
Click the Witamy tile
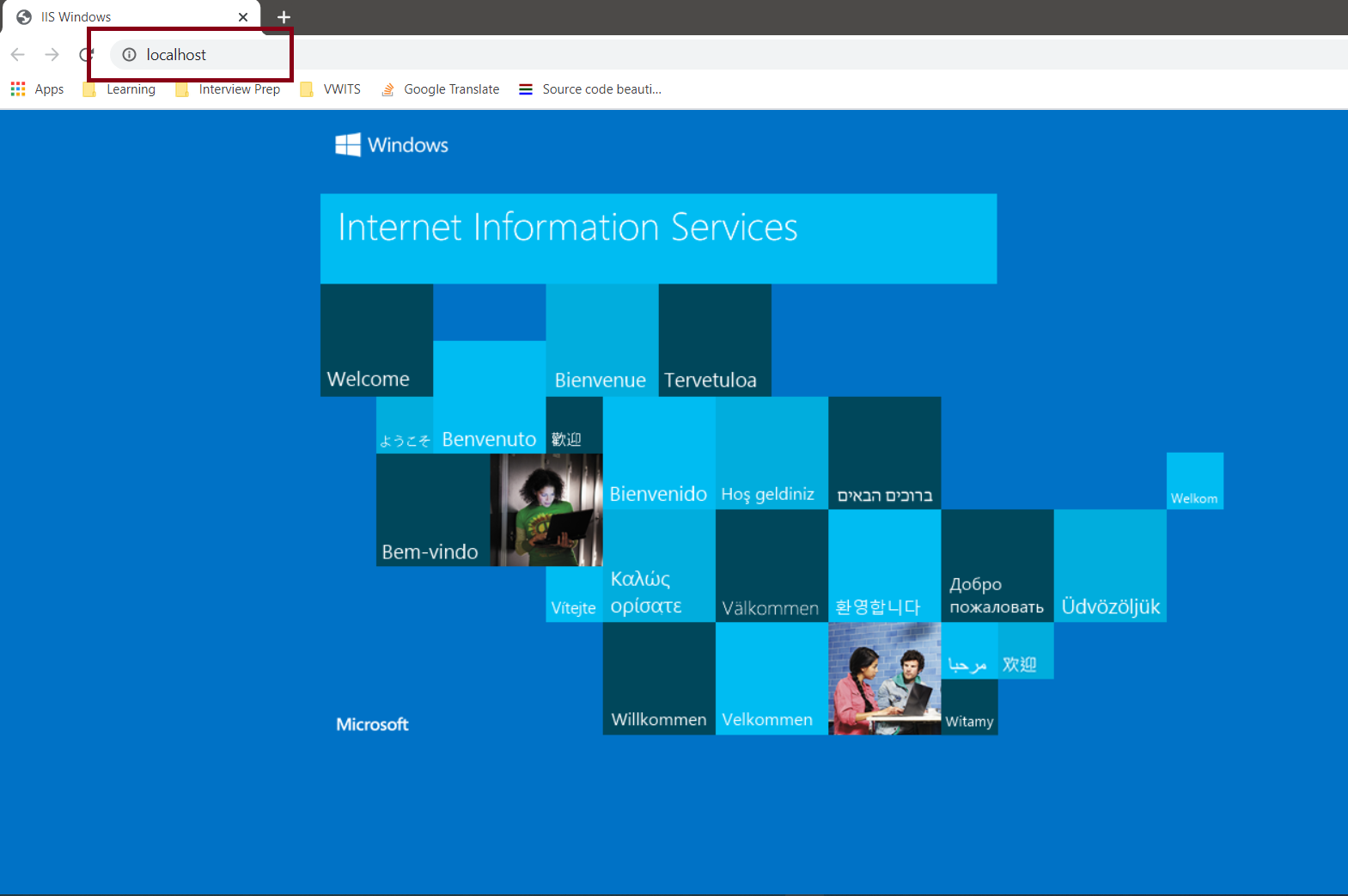click(x=970, y=707)
